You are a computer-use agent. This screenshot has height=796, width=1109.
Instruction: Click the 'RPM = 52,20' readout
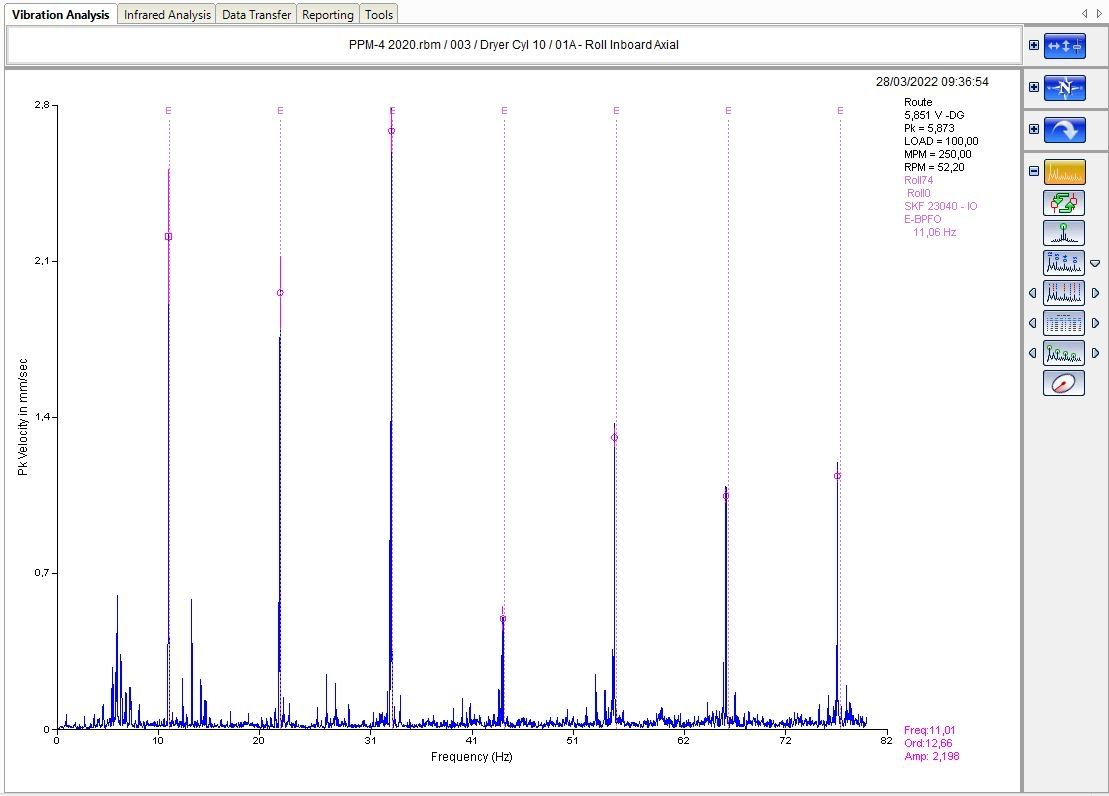point(934,167)
